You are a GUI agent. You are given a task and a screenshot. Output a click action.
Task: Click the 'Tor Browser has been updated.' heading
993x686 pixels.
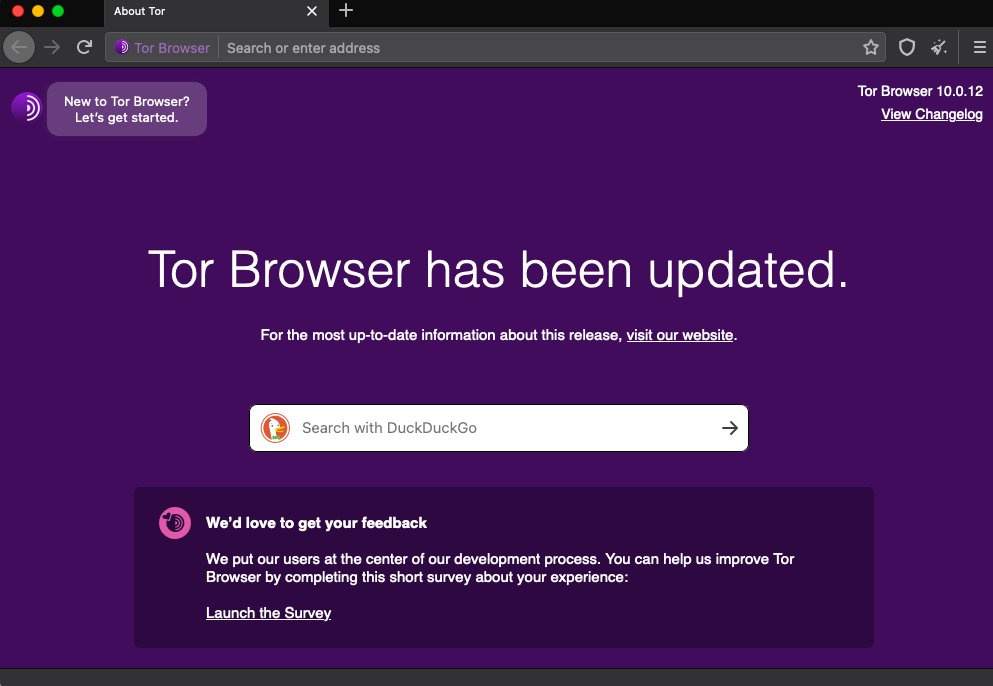(x=498, y=270)
